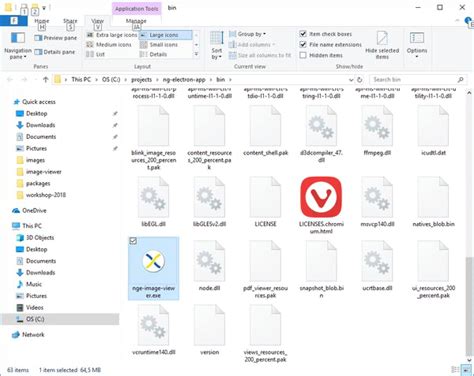
Task: Enable Hidden items checkbox
Action: (303, 55)
